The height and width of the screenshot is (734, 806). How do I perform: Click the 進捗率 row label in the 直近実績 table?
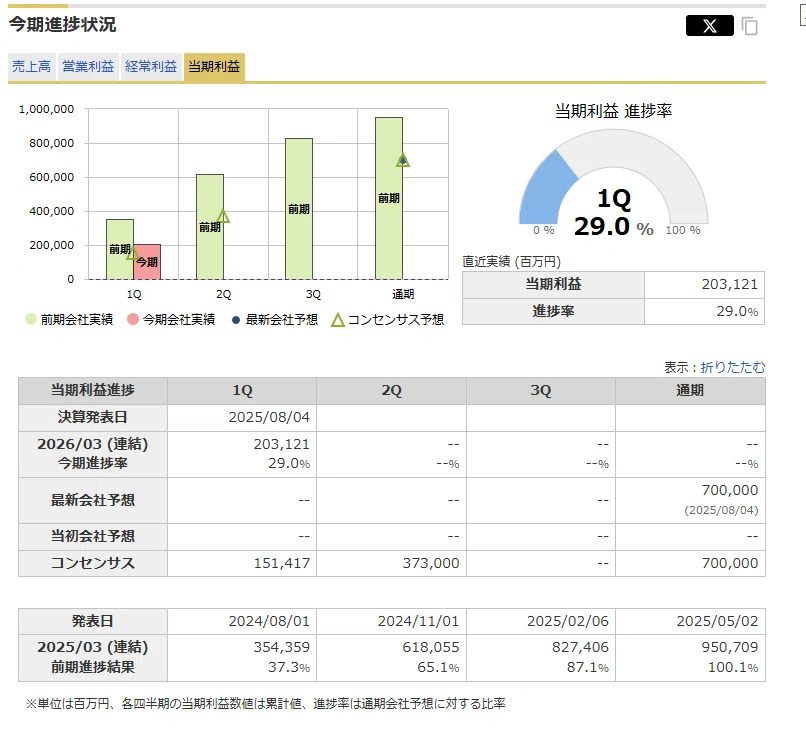[553, 311]
